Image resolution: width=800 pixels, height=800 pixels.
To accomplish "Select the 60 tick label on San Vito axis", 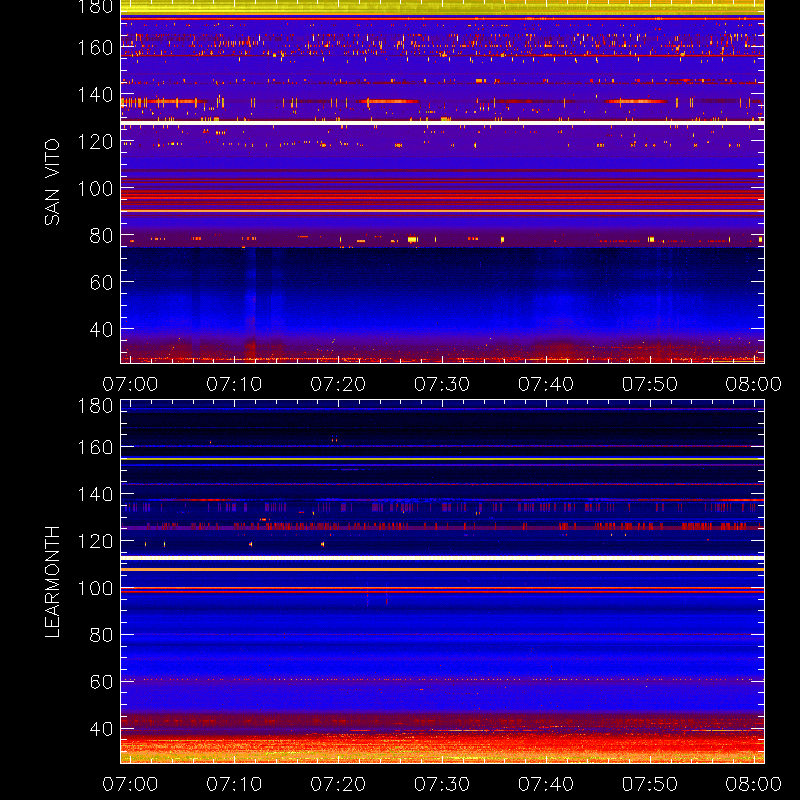I will click(101, 282).
